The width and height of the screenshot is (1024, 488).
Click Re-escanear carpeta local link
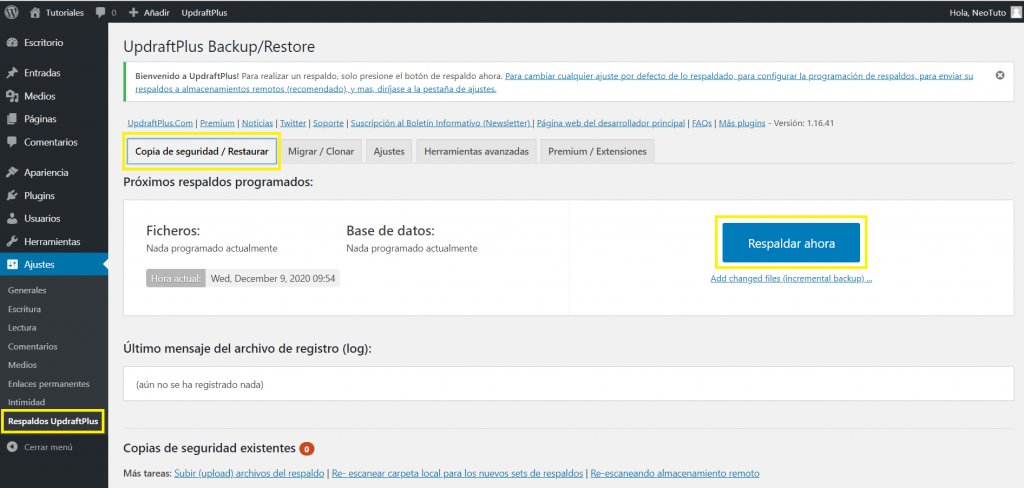[458, 473]
